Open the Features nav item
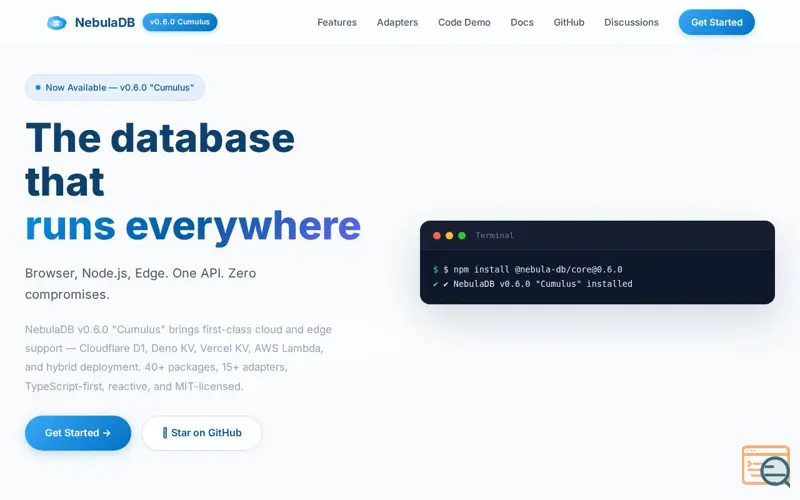The image size is (800, 500). pyautogui.click(x=337, y=22)
